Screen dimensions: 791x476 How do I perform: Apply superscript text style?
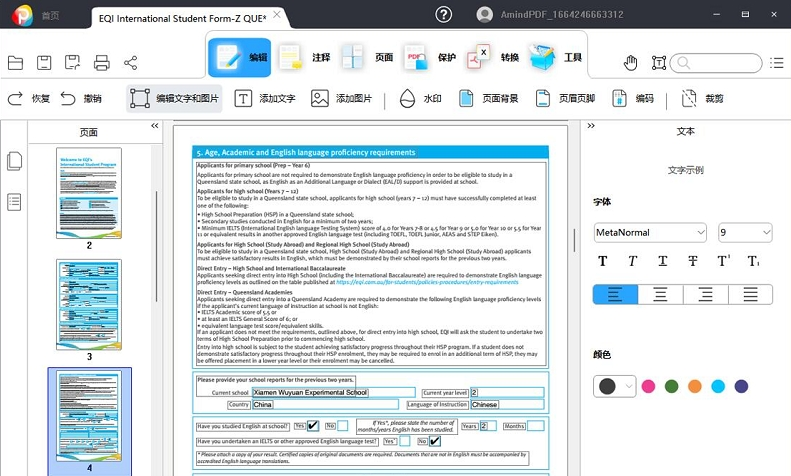pyautogui.click(x=723, y=261)
